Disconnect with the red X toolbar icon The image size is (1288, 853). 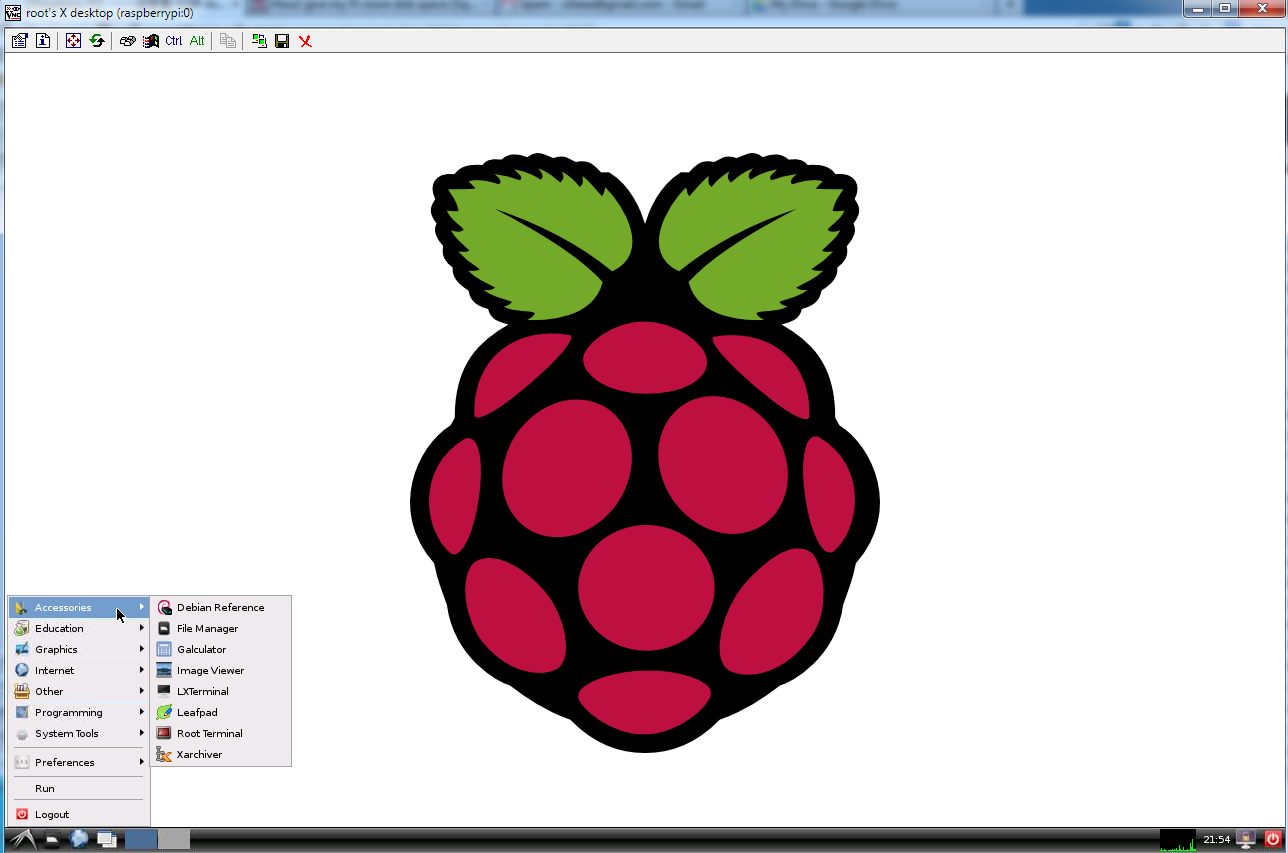(306, 41)
